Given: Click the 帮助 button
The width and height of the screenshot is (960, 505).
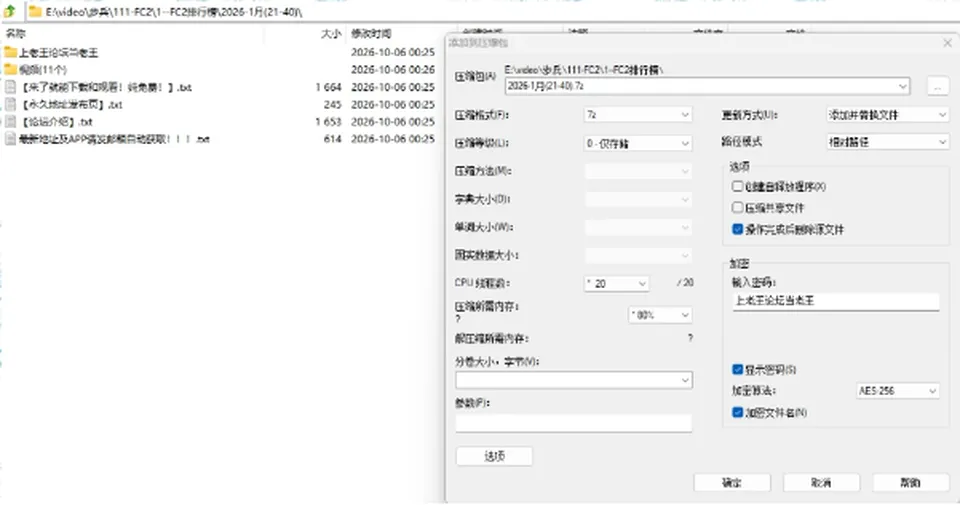Looking at the screenshot, I should (910, 482).
